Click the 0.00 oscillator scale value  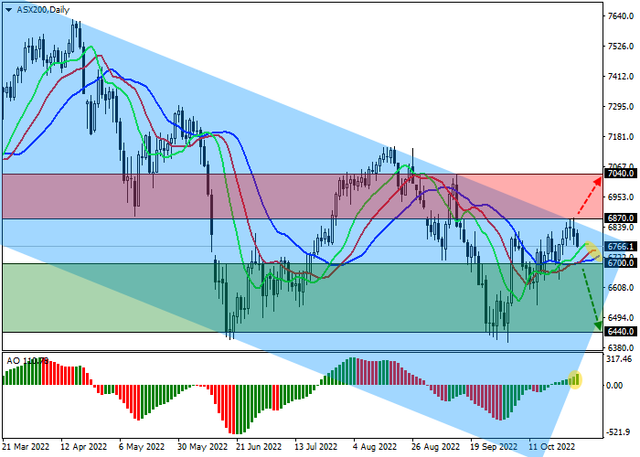click(614, 385)
